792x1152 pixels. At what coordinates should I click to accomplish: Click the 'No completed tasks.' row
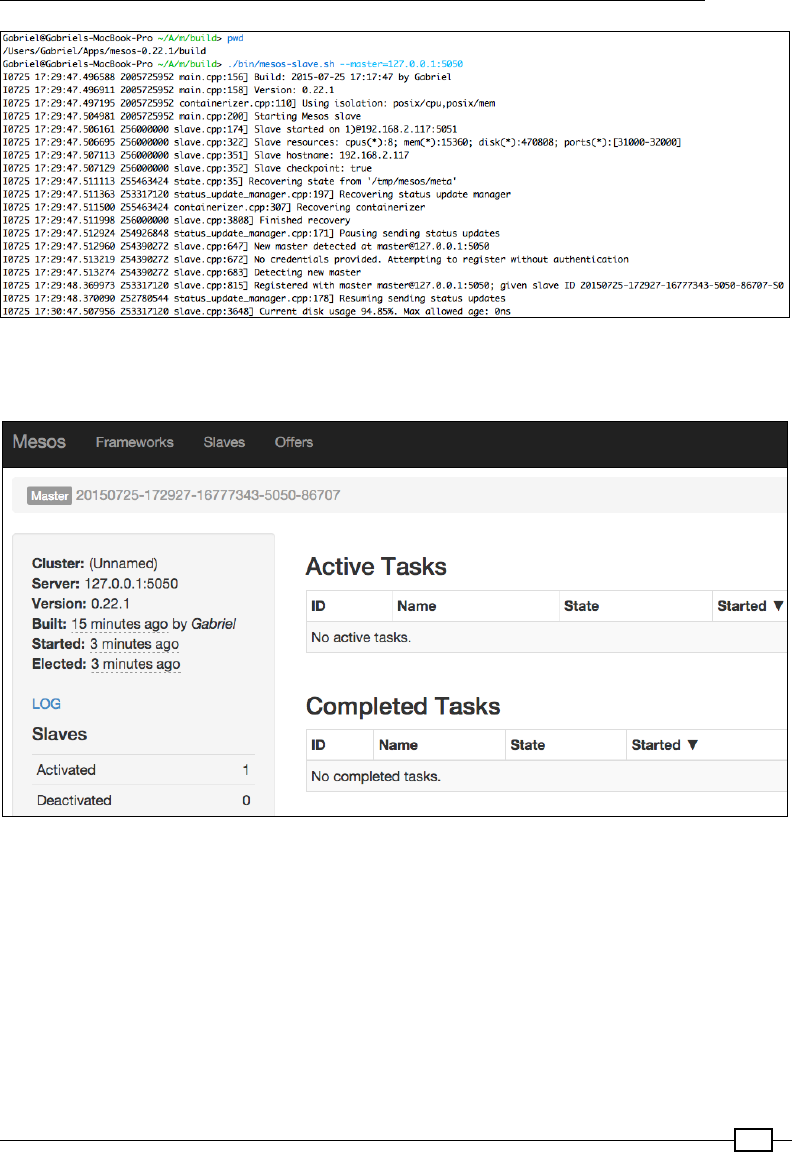pos(547,776)
